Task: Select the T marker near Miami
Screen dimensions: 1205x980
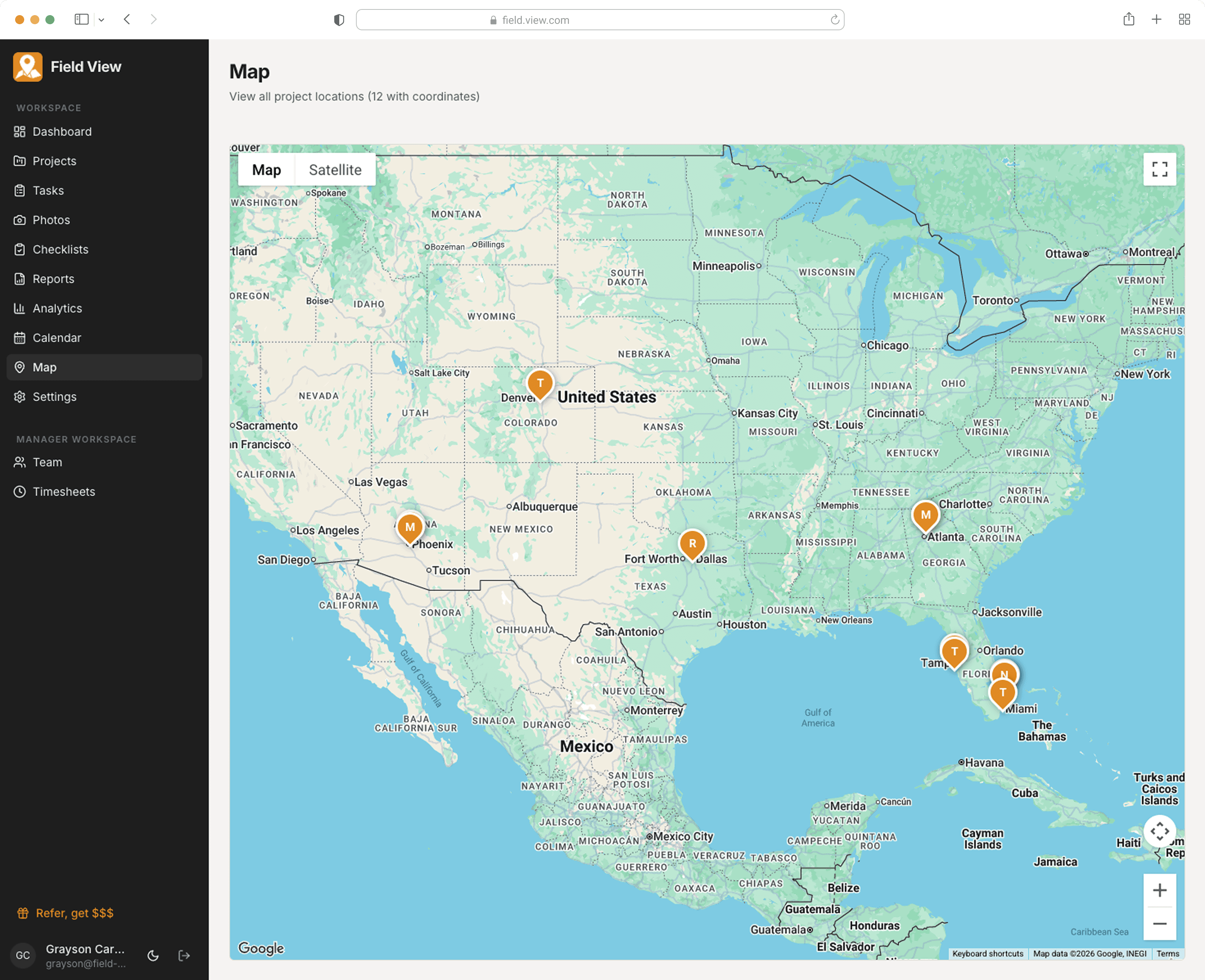Action: tap(1003, 693)
